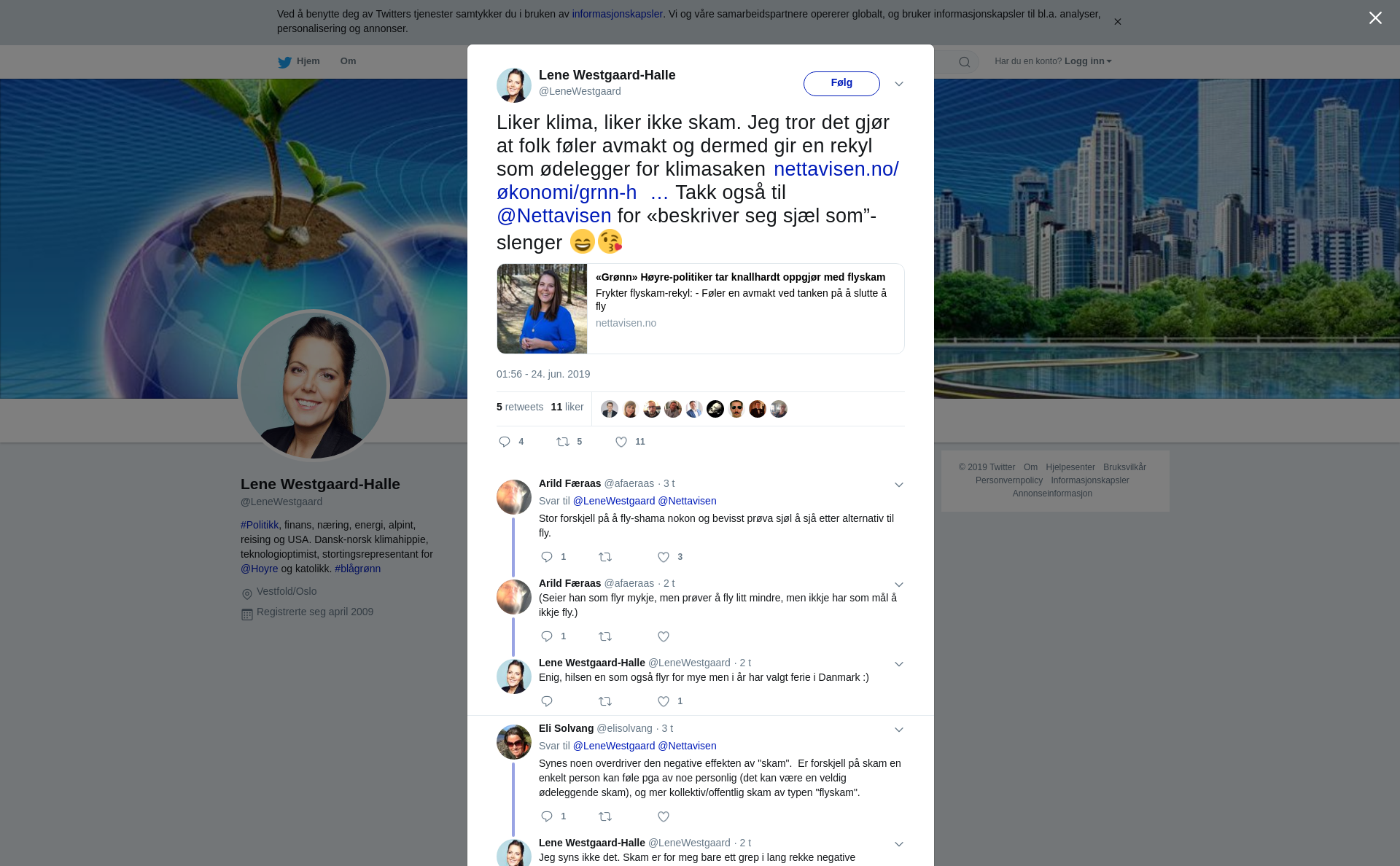Click the reply icon under main tweet
The image size is (1400, 866).
click(505, 442)
